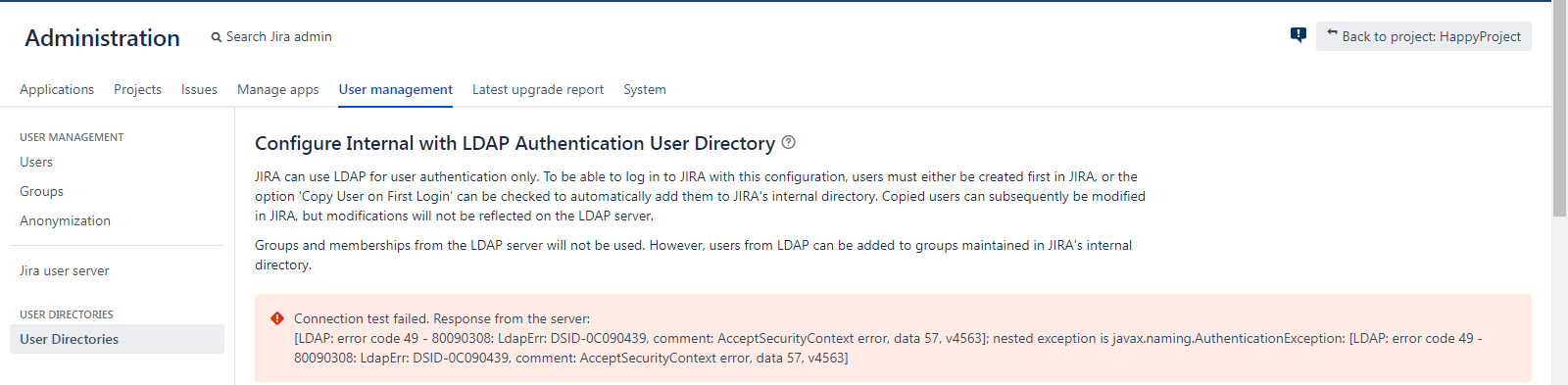Open the Manage apps tab
This screenshot has width=1568, height=385.
point(278,89)
